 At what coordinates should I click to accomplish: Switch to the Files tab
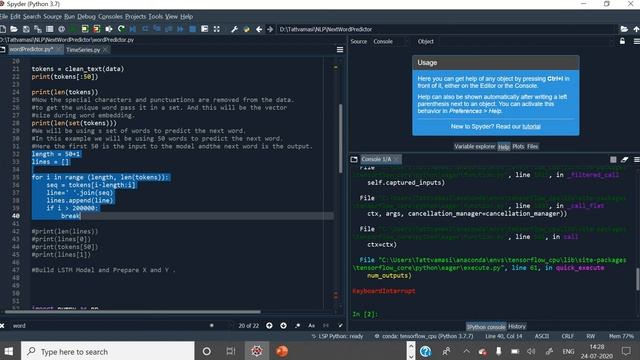532,147
